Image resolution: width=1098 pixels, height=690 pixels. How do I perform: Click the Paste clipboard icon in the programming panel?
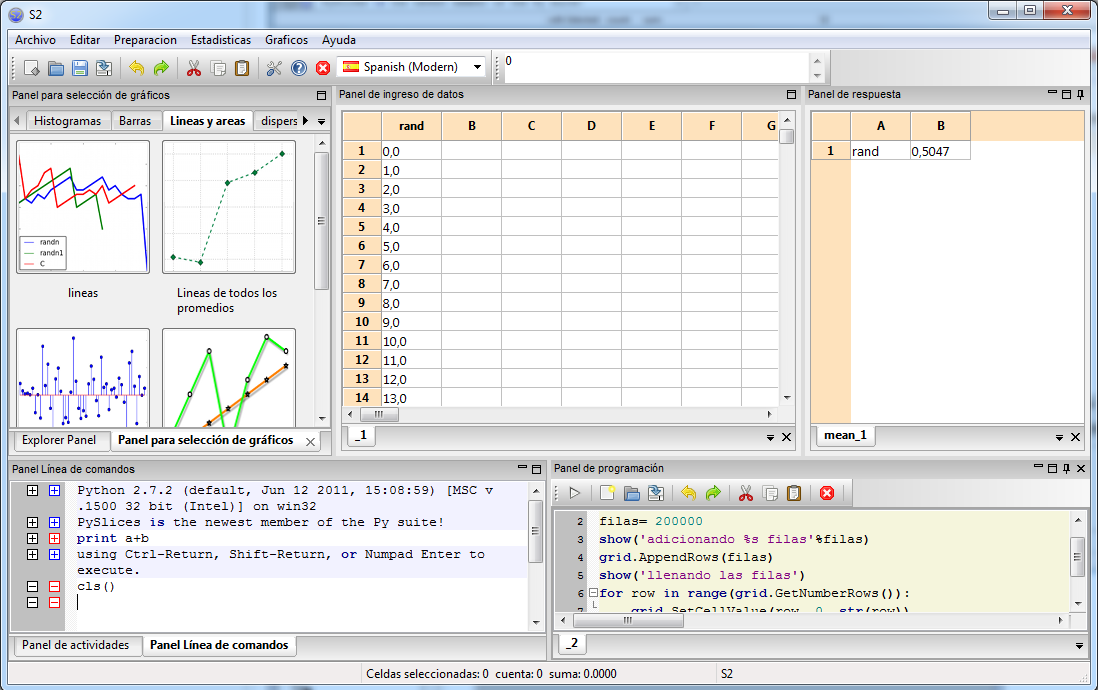[x=793, y=492]
